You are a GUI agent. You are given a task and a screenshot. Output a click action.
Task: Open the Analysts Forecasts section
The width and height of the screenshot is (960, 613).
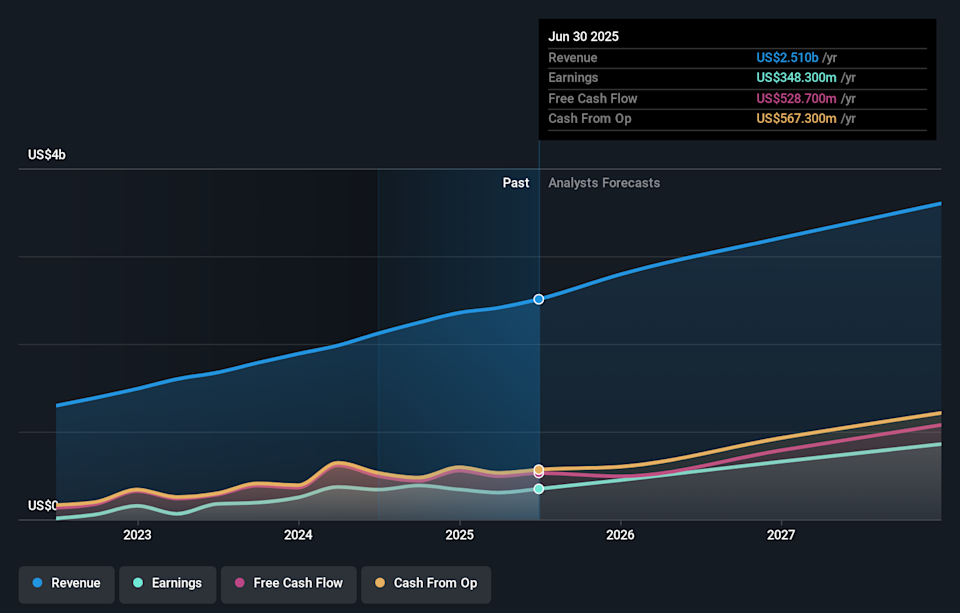click(x=603, y=183)
